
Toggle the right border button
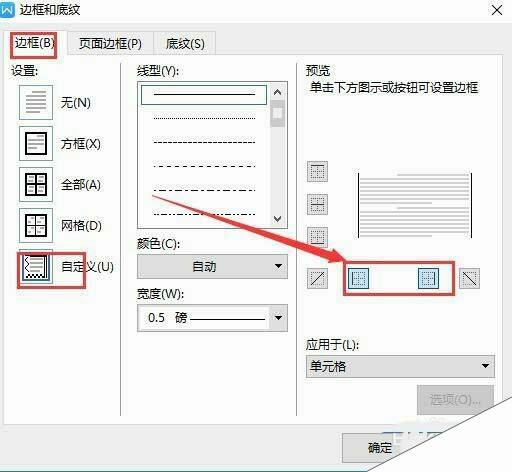click(428, 278)
